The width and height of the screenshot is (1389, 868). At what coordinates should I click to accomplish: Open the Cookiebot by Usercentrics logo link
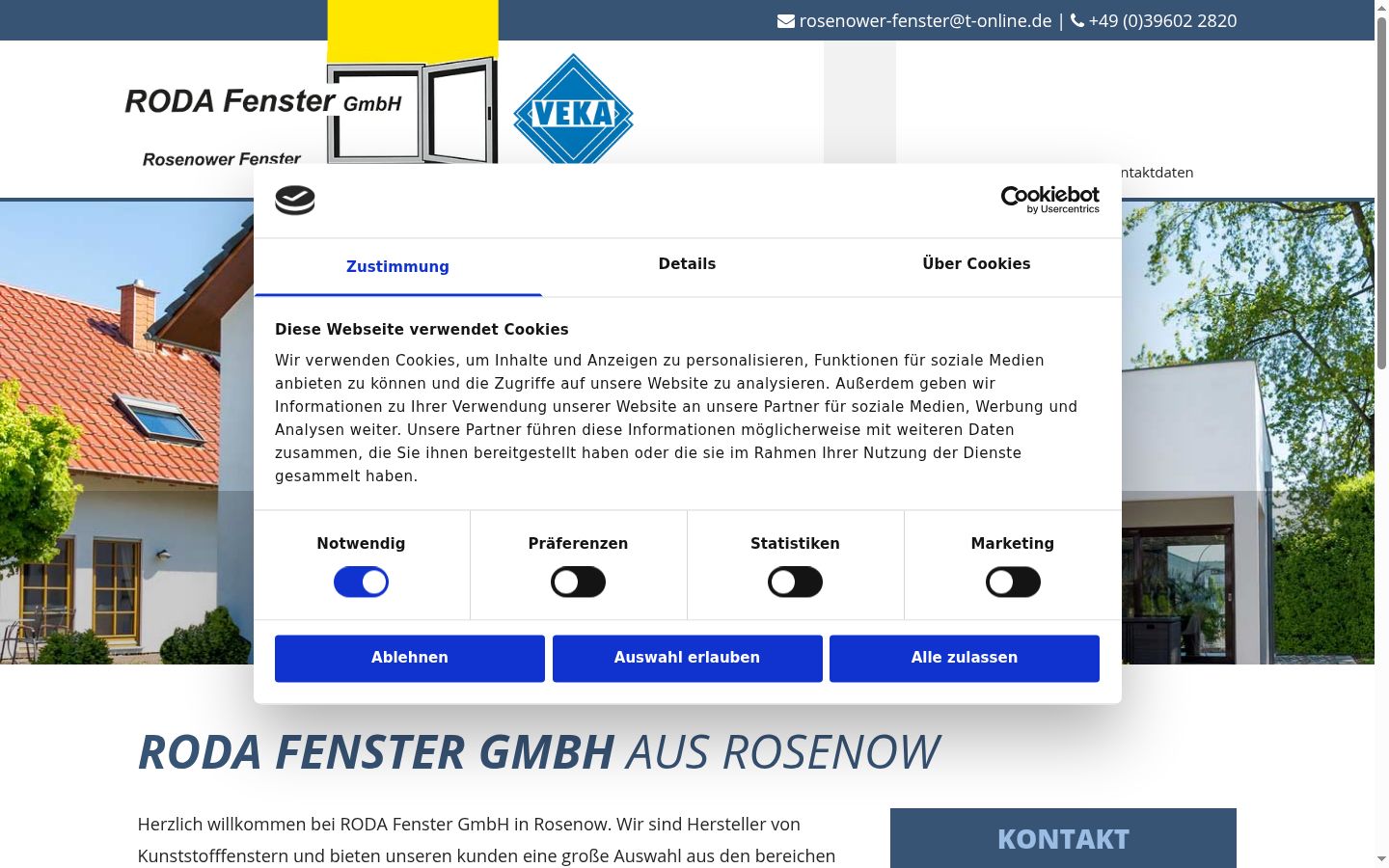tap(1049, 200)
